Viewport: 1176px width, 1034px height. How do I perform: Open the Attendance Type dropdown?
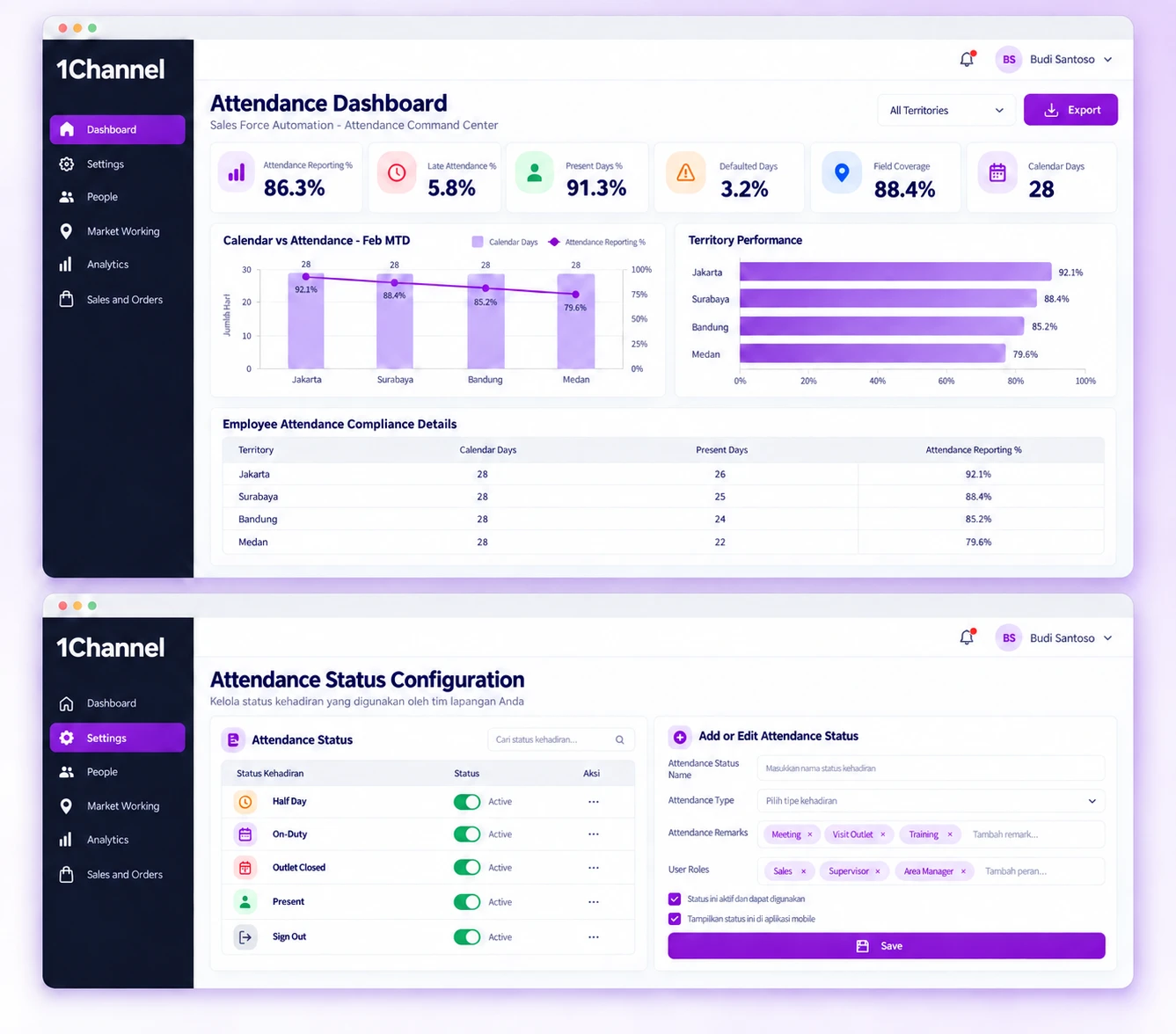931,801
